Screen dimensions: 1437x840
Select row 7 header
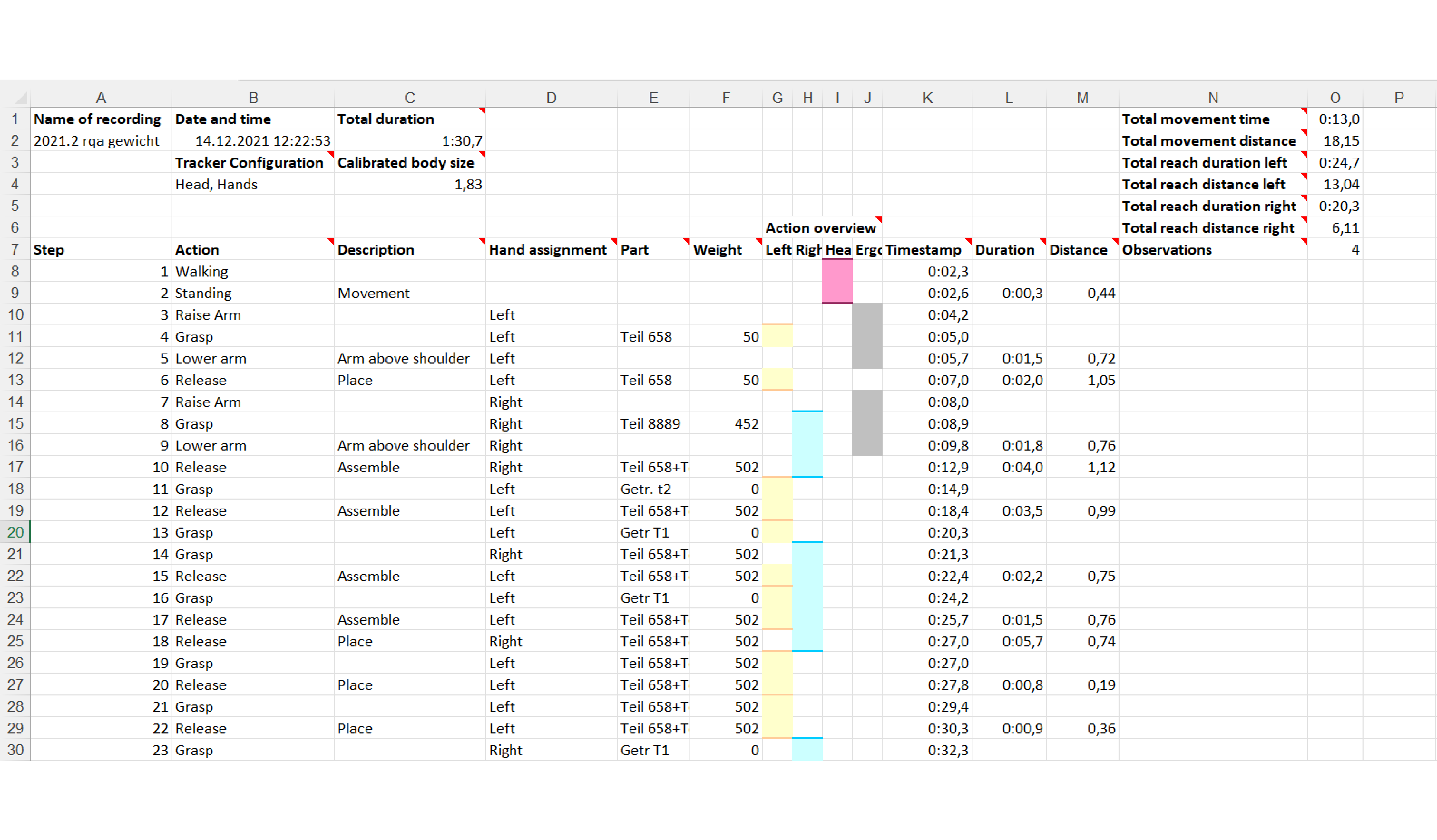pyautogui.click(x=15, y=249)
